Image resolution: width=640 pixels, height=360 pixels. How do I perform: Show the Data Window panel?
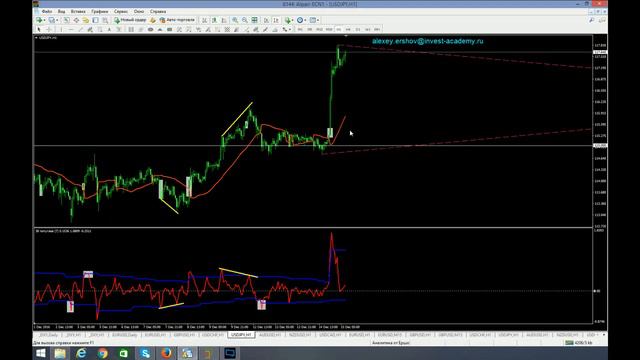[76, 20]
